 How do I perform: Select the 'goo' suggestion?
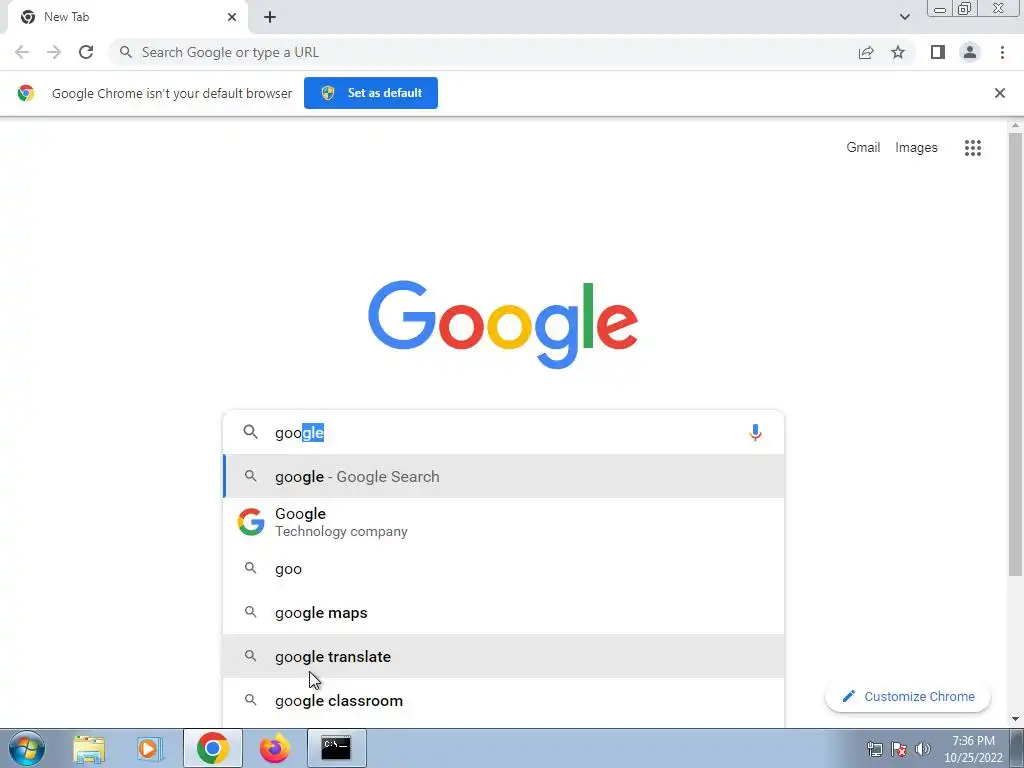point(503,568)
